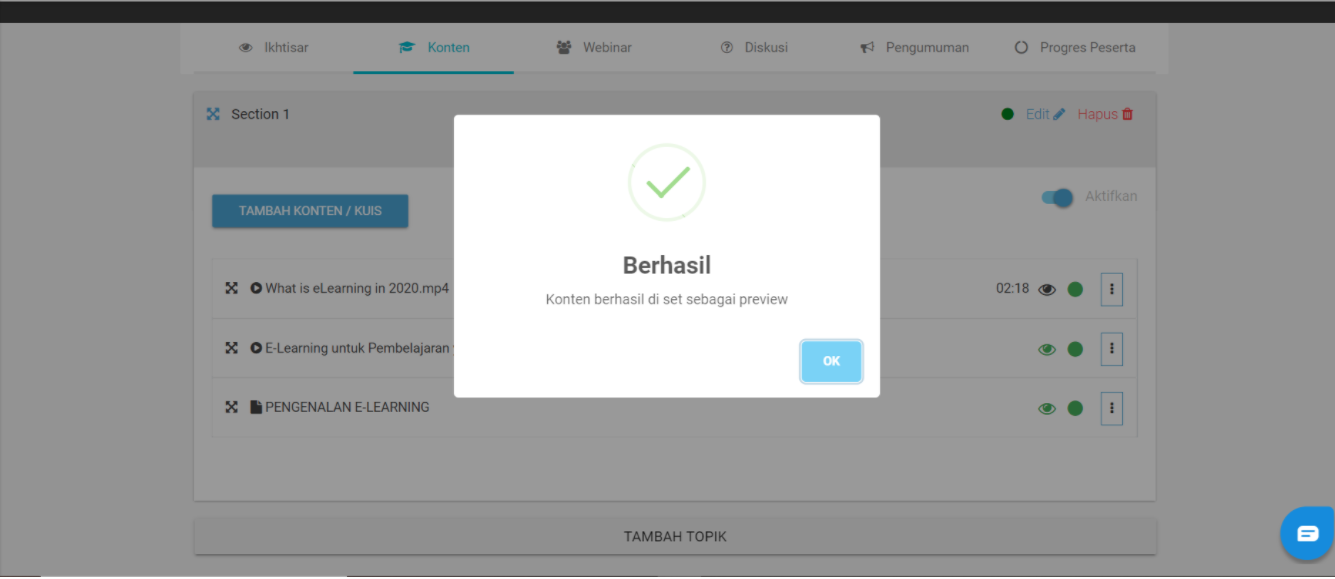
Task: Switch to the Webinar tab
Action: pos(594,47)
